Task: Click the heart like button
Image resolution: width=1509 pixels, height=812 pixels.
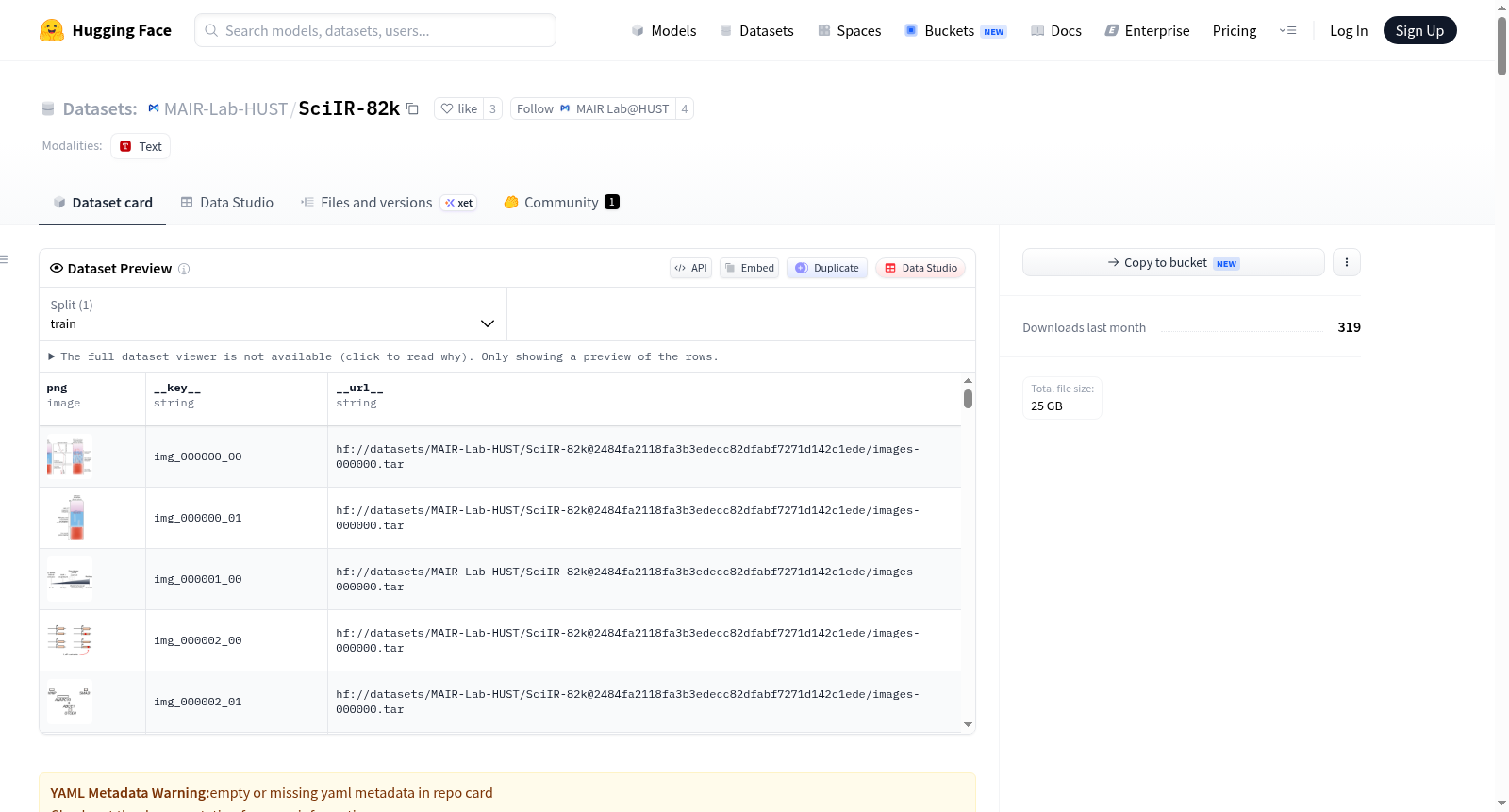Action: 458,108
